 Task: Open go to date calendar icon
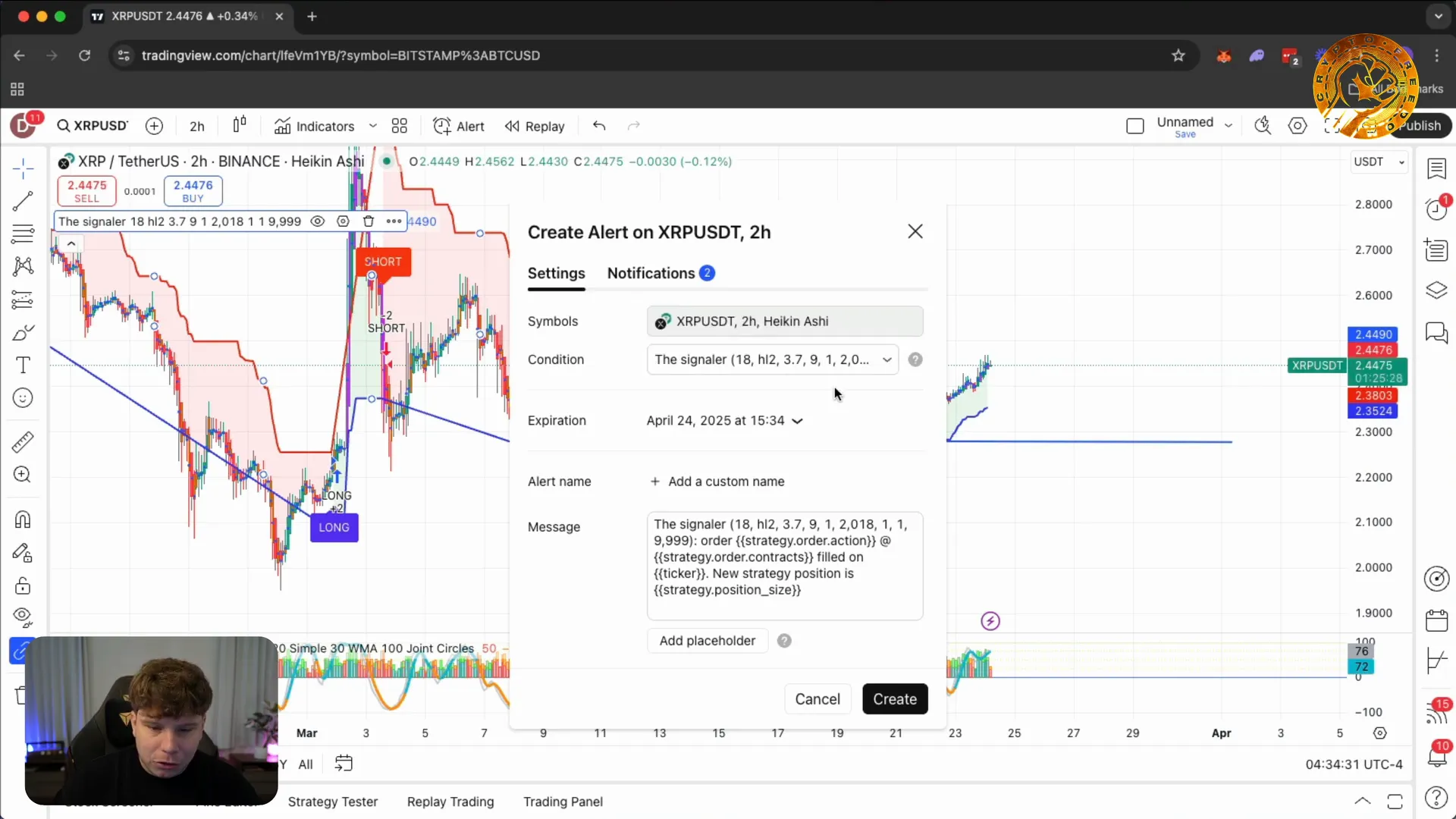click(344, 763)
